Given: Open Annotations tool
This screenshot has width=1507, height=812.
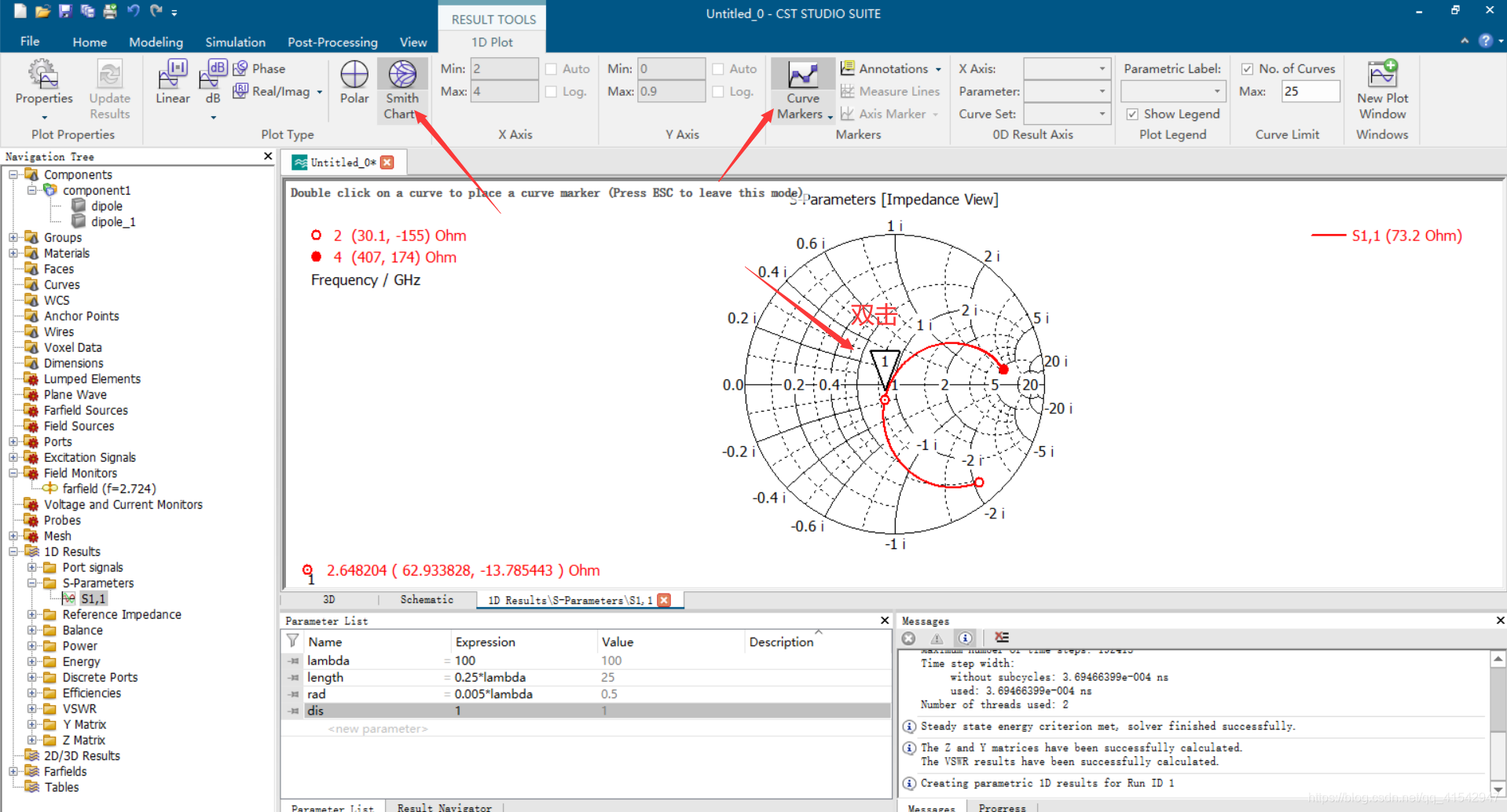Looking at the screenshot, I should tap(891, 68).
